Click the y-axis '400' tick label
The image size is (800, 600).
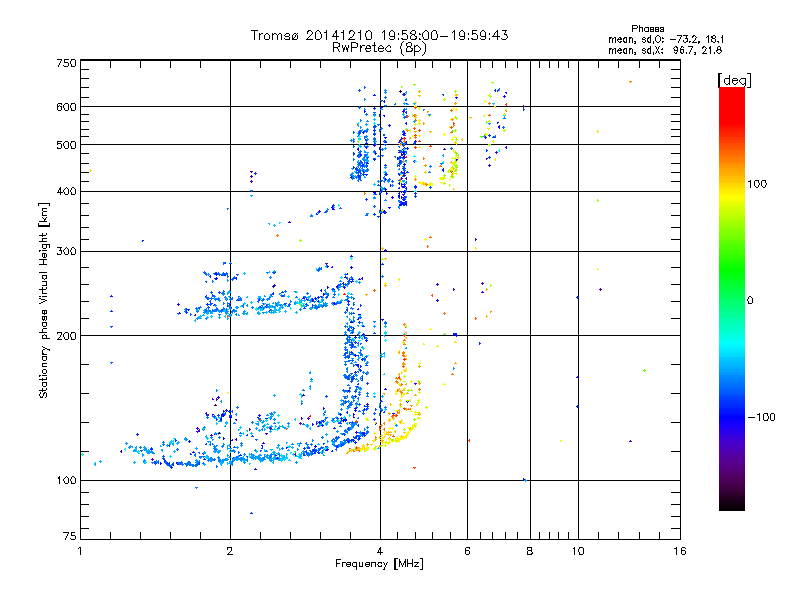66,192
